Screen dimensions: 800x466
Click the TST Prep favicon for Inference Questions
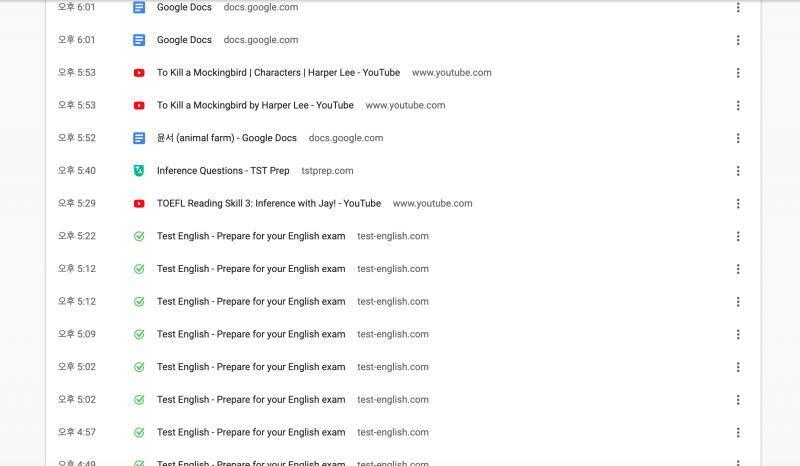(x=139, y=171)
